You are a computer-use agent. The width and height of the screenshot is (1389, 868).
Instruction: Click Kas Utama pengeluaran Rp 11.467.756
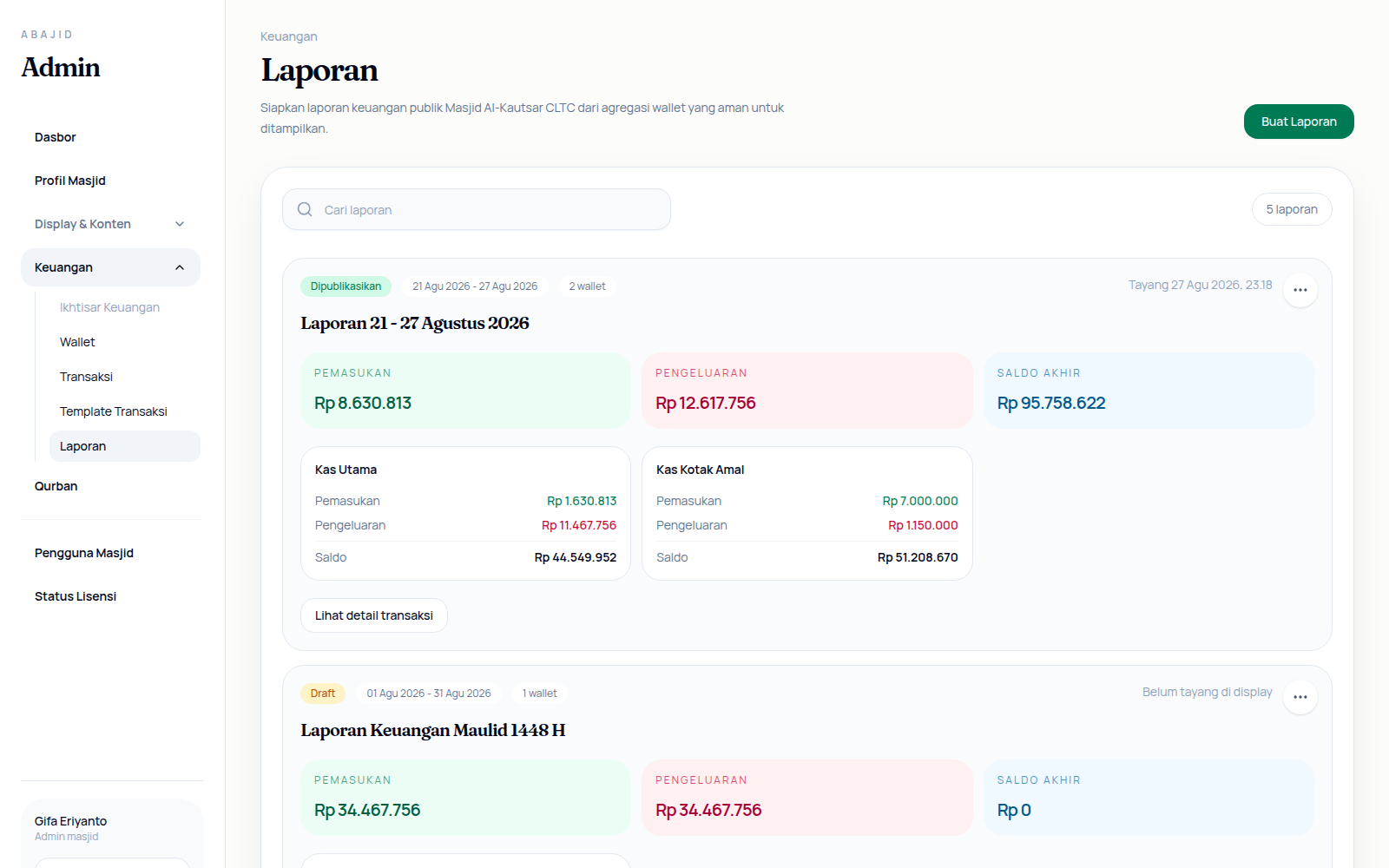[579, 525]
